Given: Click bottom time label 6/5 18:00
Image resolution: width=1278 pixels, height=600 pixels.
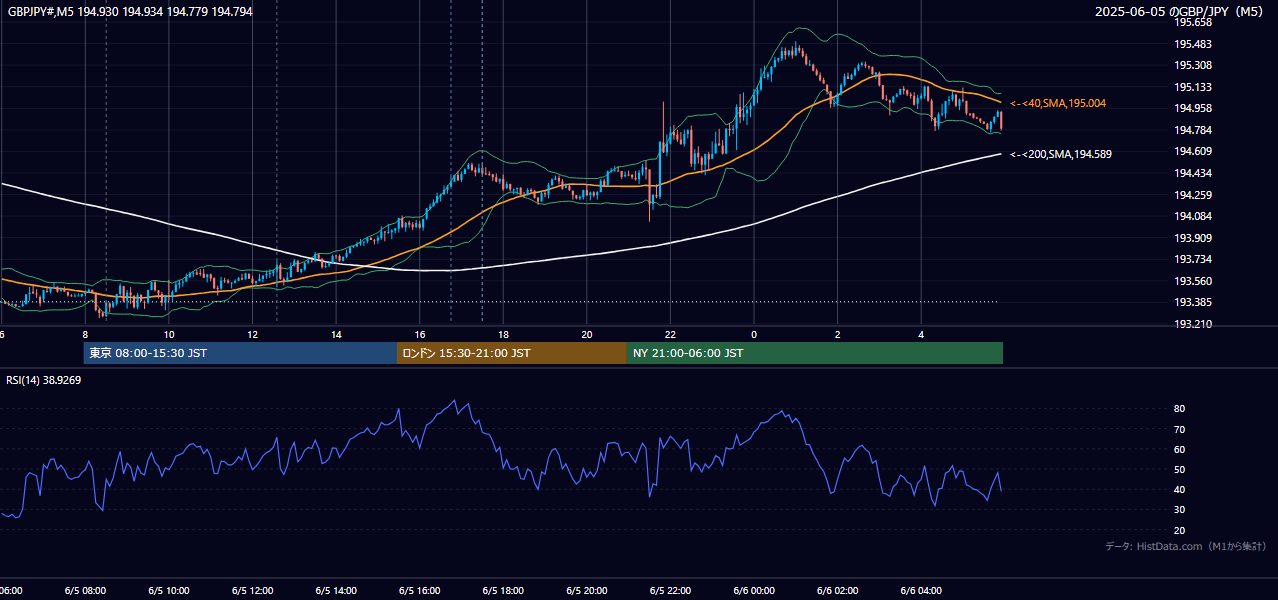Looking at the screenshot, I should point(503,591).
